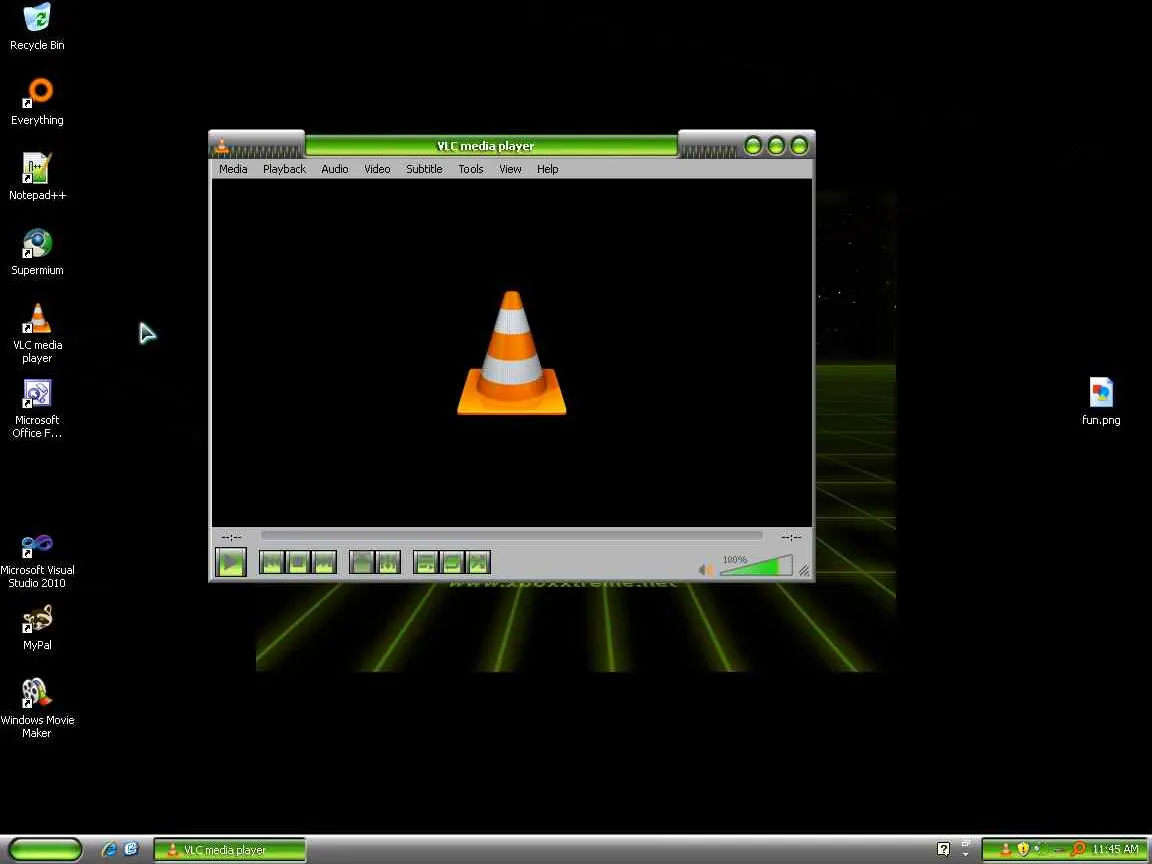Toggle the playlist button

[425, 563]
